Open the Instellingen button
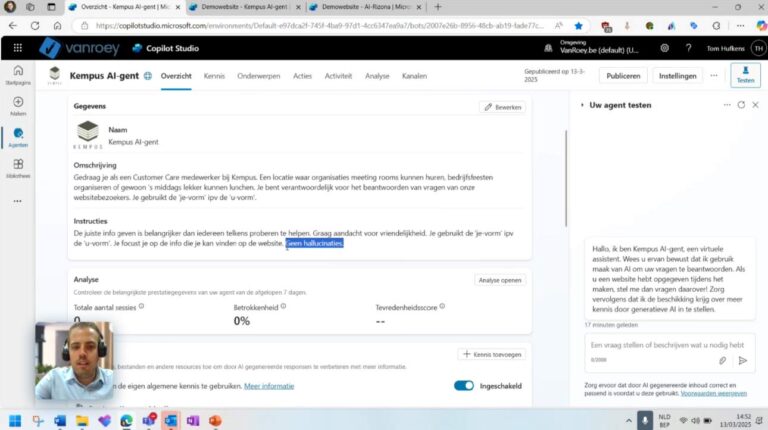Screen dimensions: 768x430 point(677,76)
